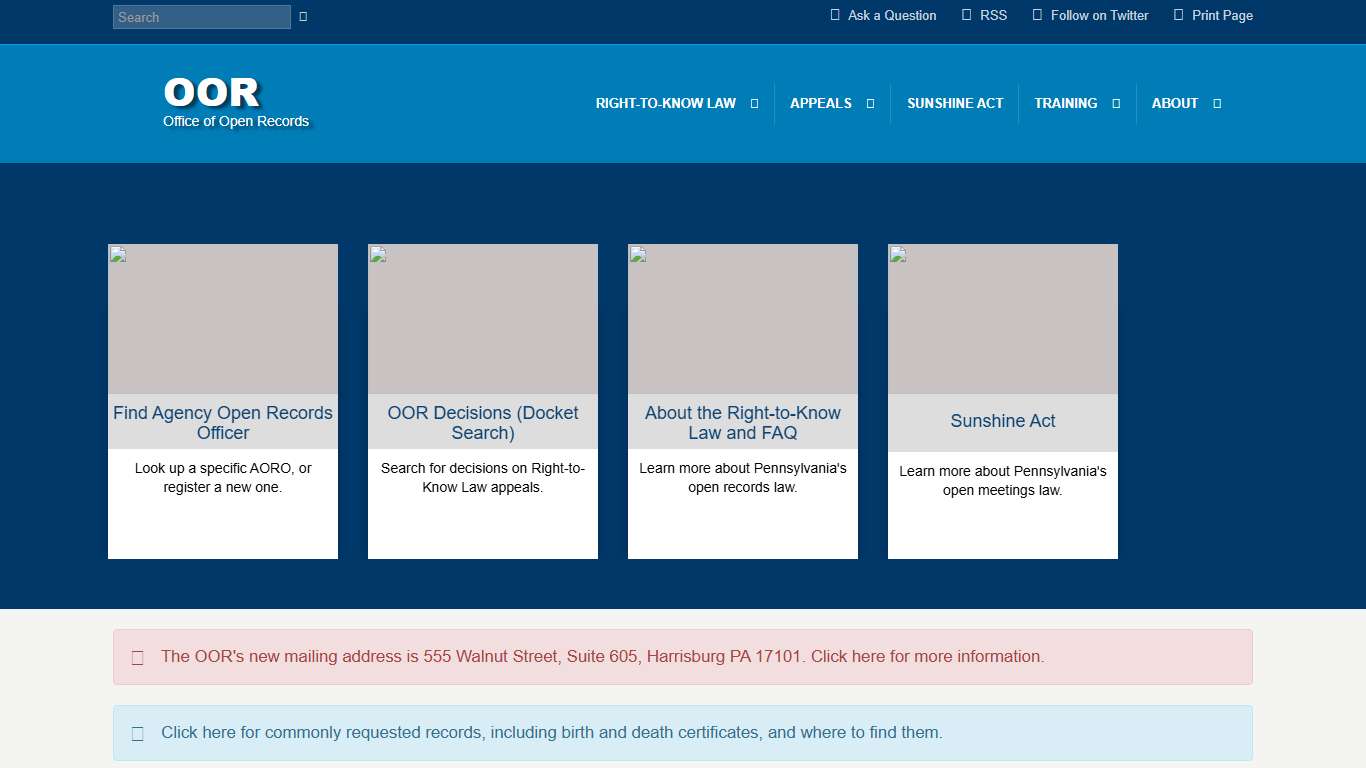Focus the Search input field
Viewport: 1366px width, 768px height.
click(201, 17)
